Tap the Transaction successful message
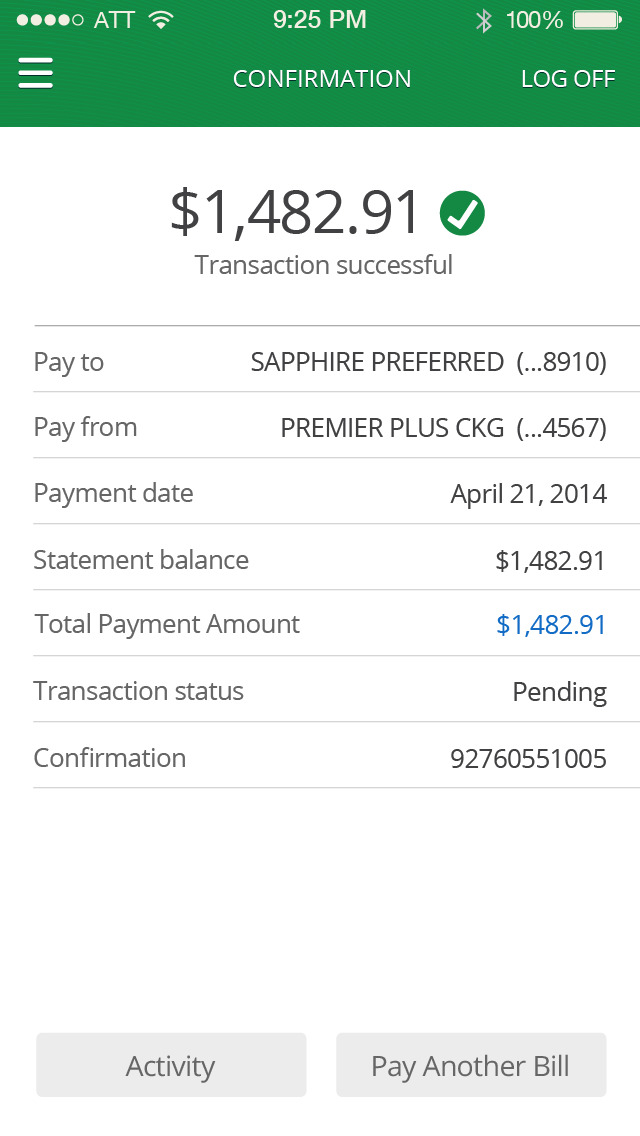The image size is (640, 1136). pos(323,265)
